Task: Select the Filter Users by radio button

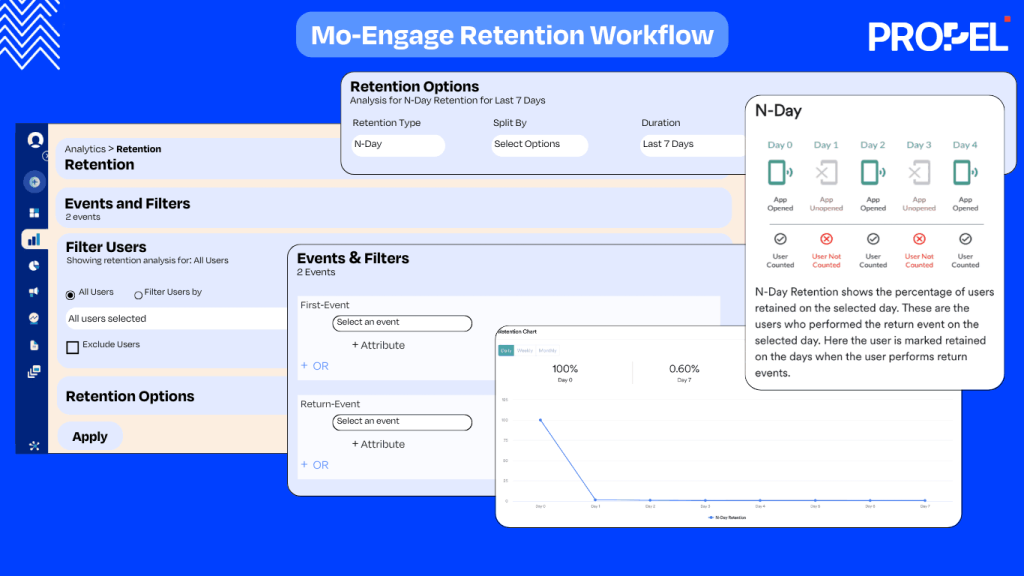Action: [x=138, y=295]
